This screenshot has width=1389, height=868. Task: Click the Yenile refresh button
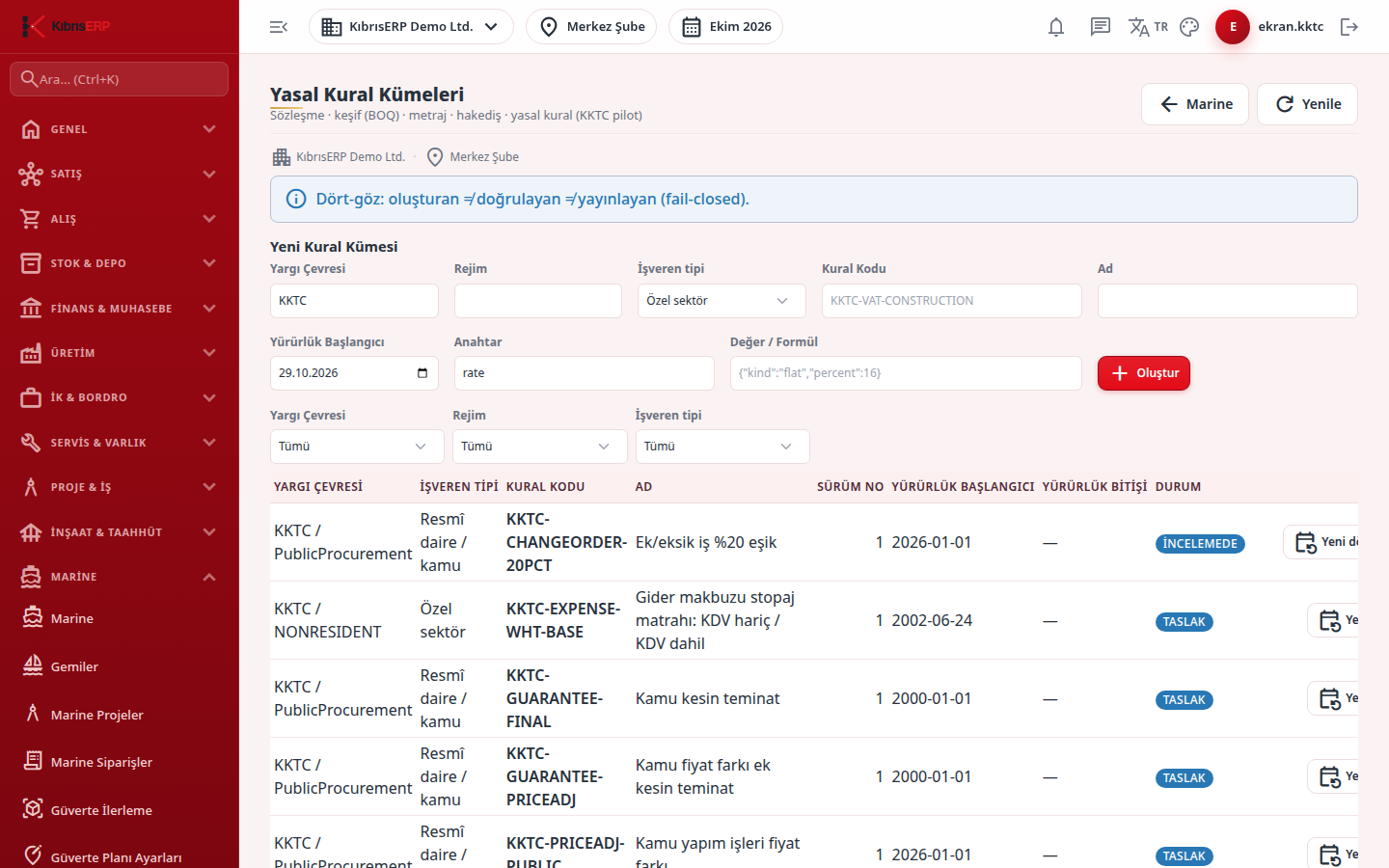(x=1308, y=104)
